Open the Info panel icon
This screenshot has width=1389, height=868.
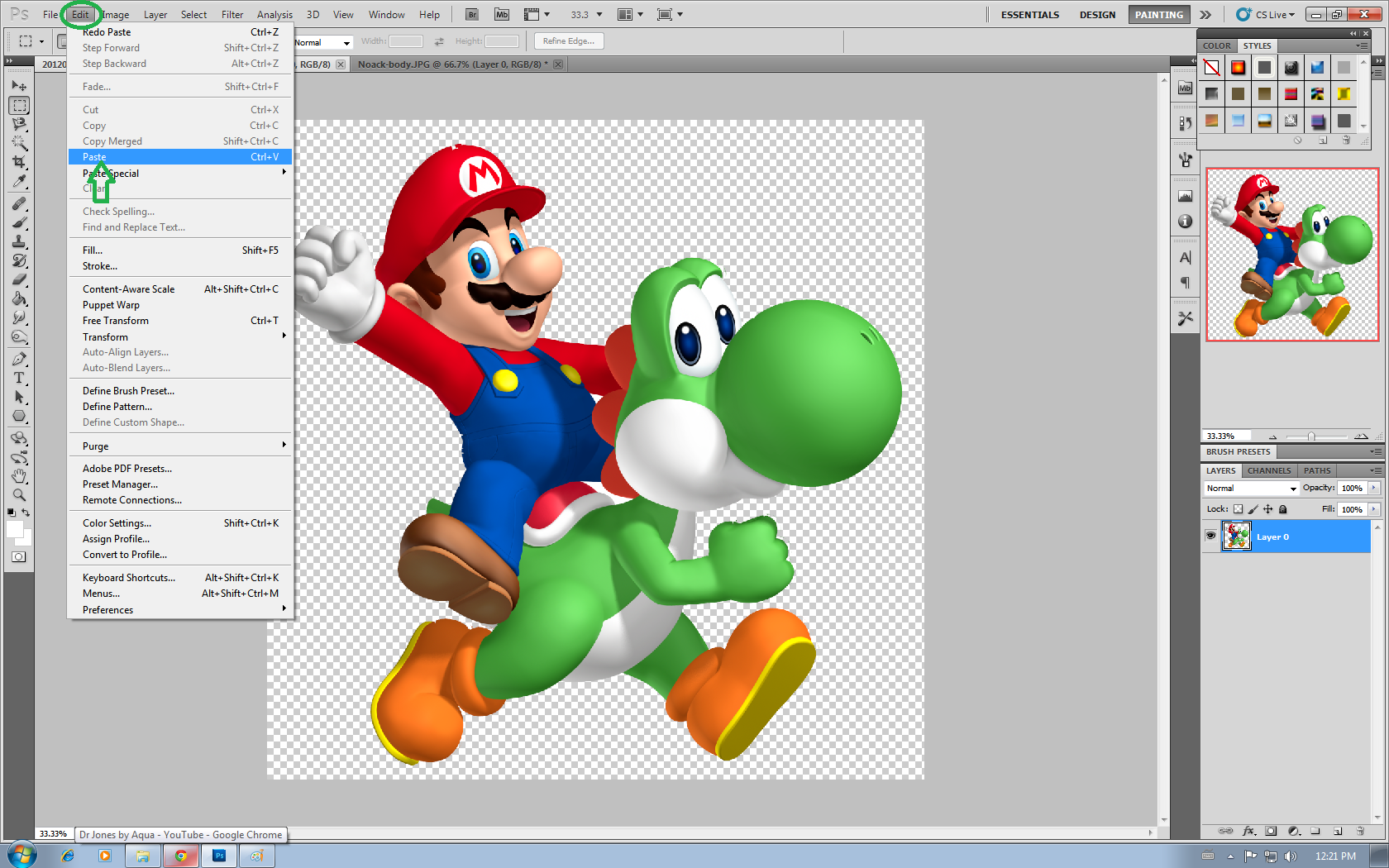(1185, 222)
